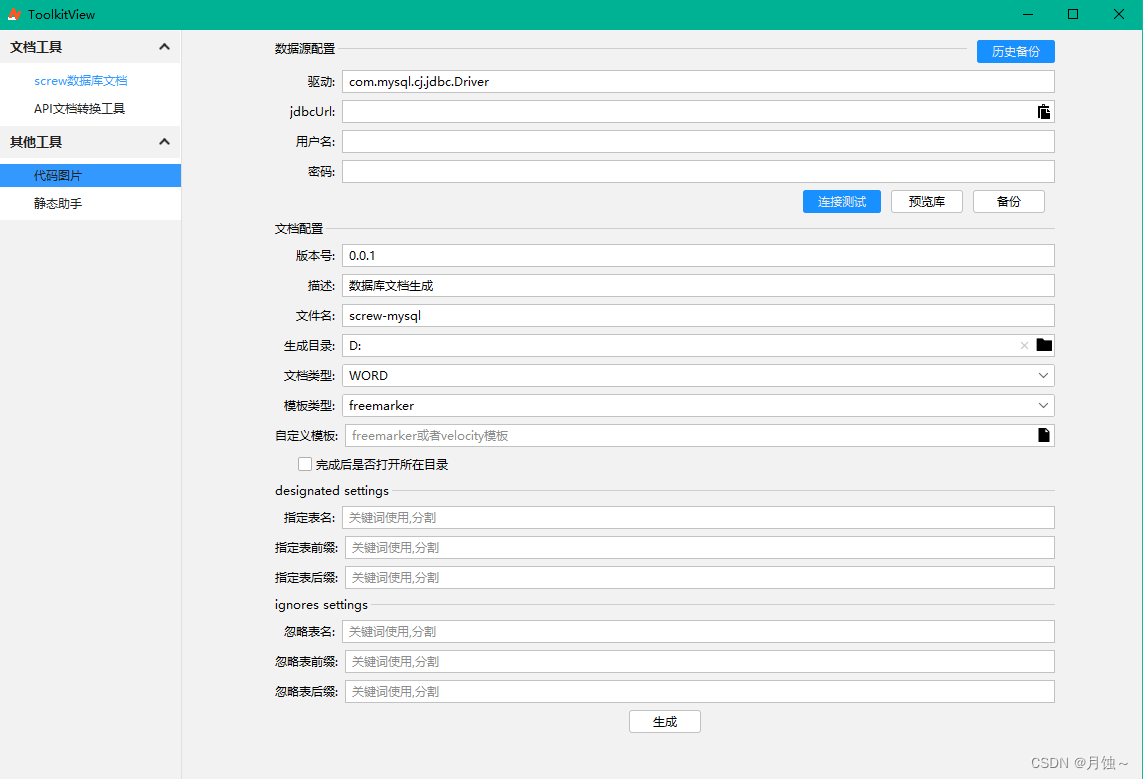1143x779 pixels.
Task: Click the ToolkitView app icon in title bar
Action: click(x=14, y=14)
